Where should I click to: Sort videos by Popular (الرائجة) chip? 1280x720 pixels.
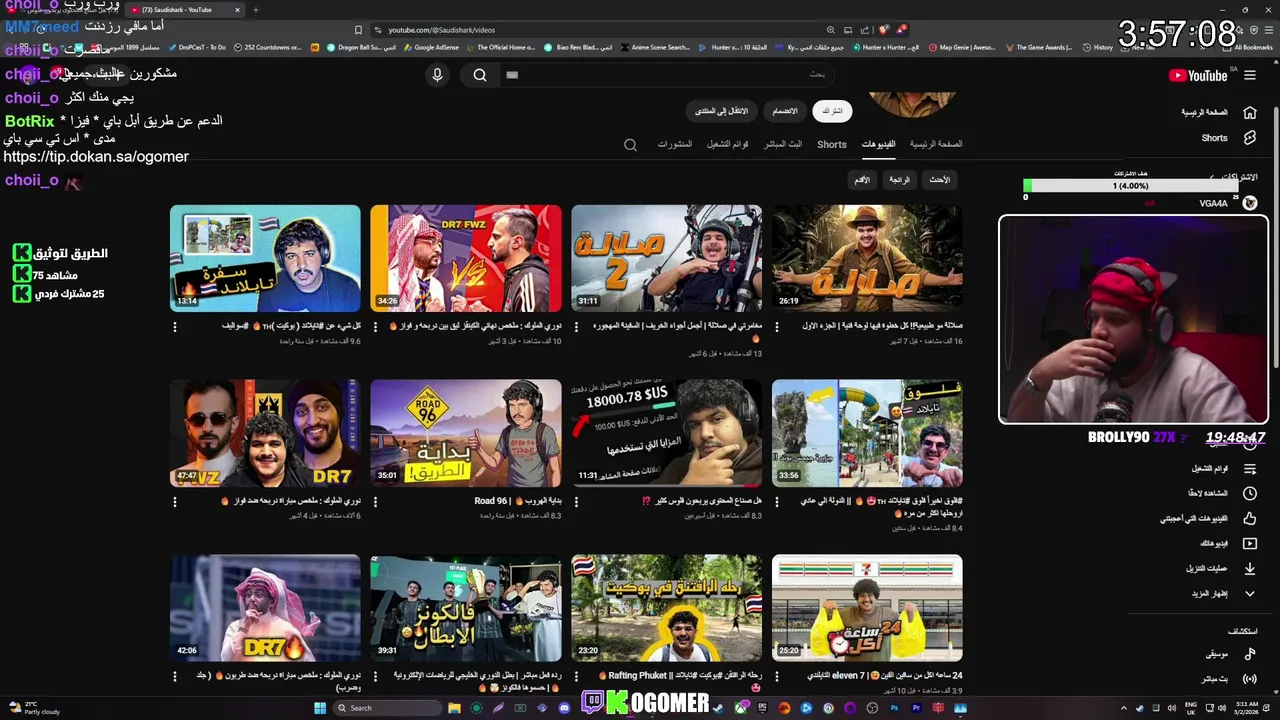click(x=900, y=180)
